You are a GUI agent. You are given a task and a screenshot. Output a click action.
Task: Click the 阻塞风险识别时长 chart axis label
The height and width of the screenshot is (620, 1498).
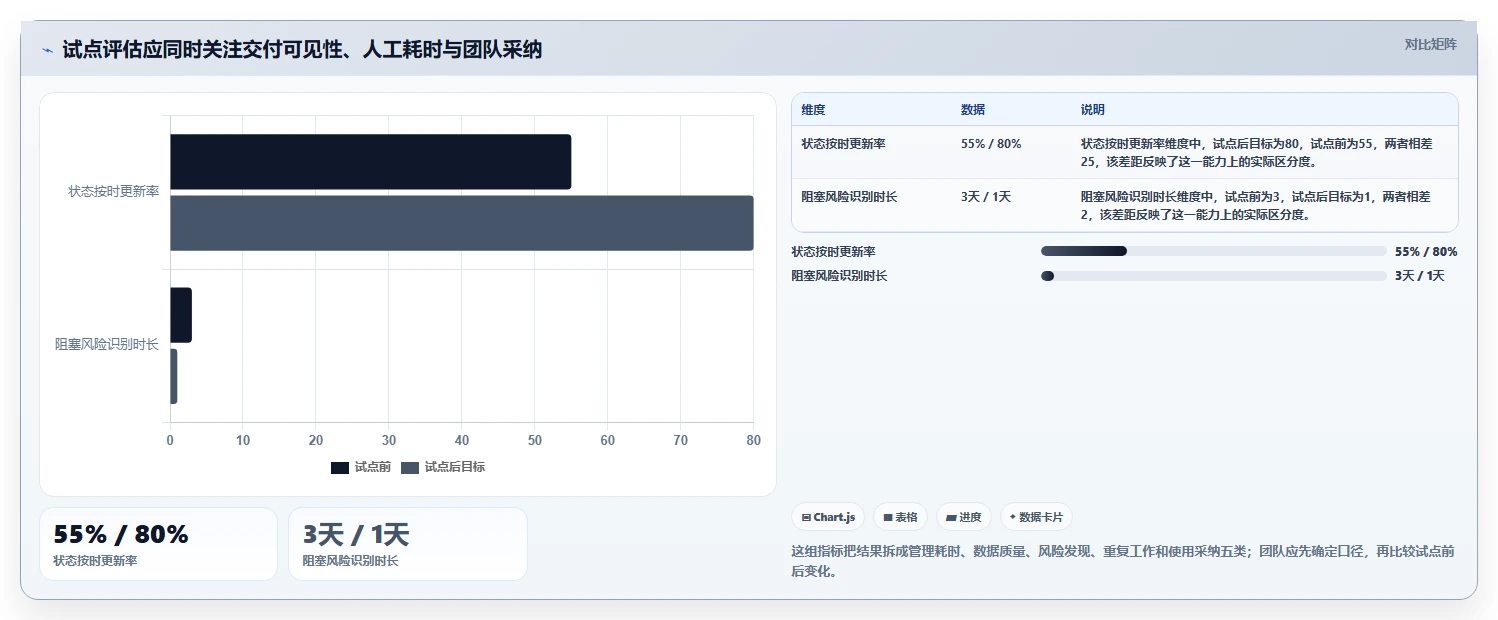point(107,345)
